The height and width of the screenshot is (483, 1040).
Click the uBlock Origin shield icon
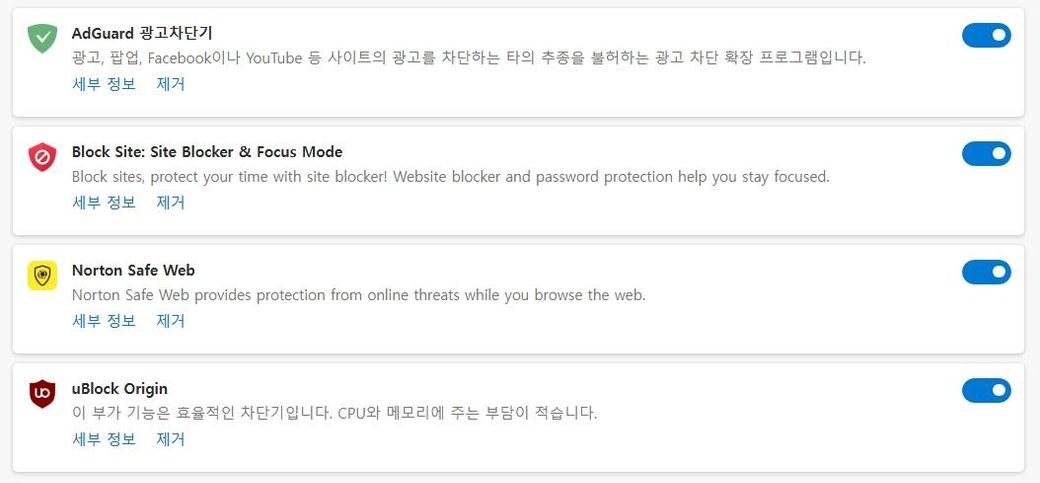(42, 394)
